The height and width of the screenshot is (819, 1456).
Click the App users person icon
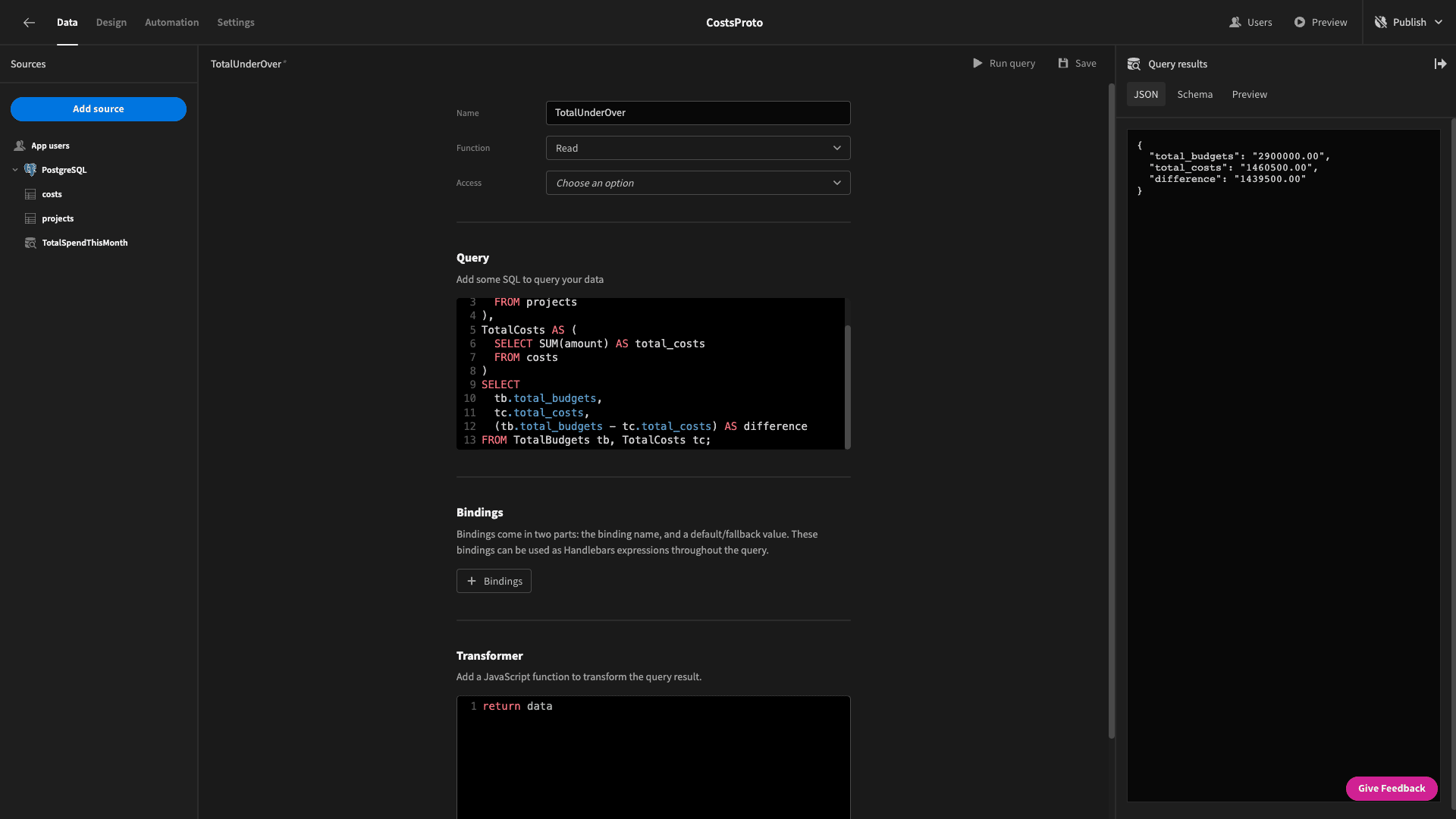pyautogui.click(x=20, y=146)
